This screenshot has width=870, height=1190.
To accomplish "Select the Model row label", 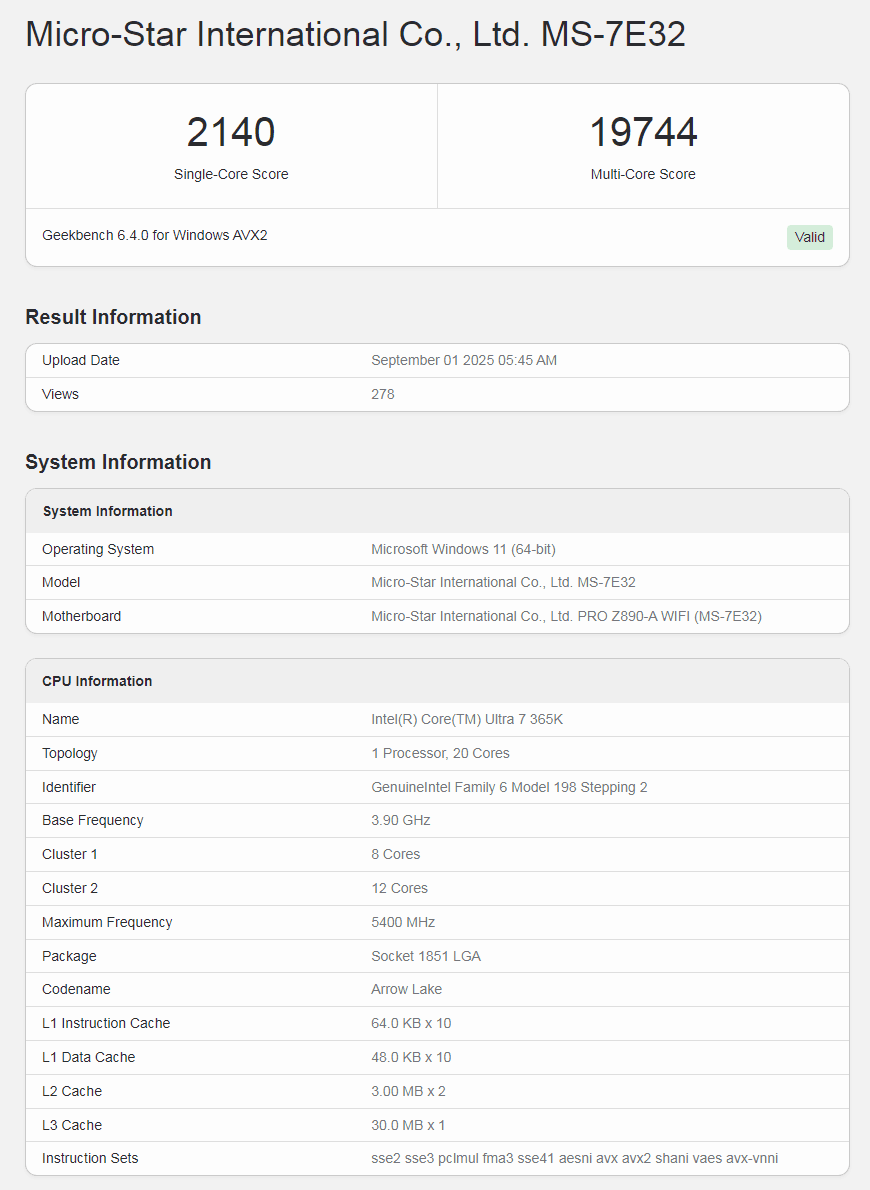I will [x=61, y=582].
